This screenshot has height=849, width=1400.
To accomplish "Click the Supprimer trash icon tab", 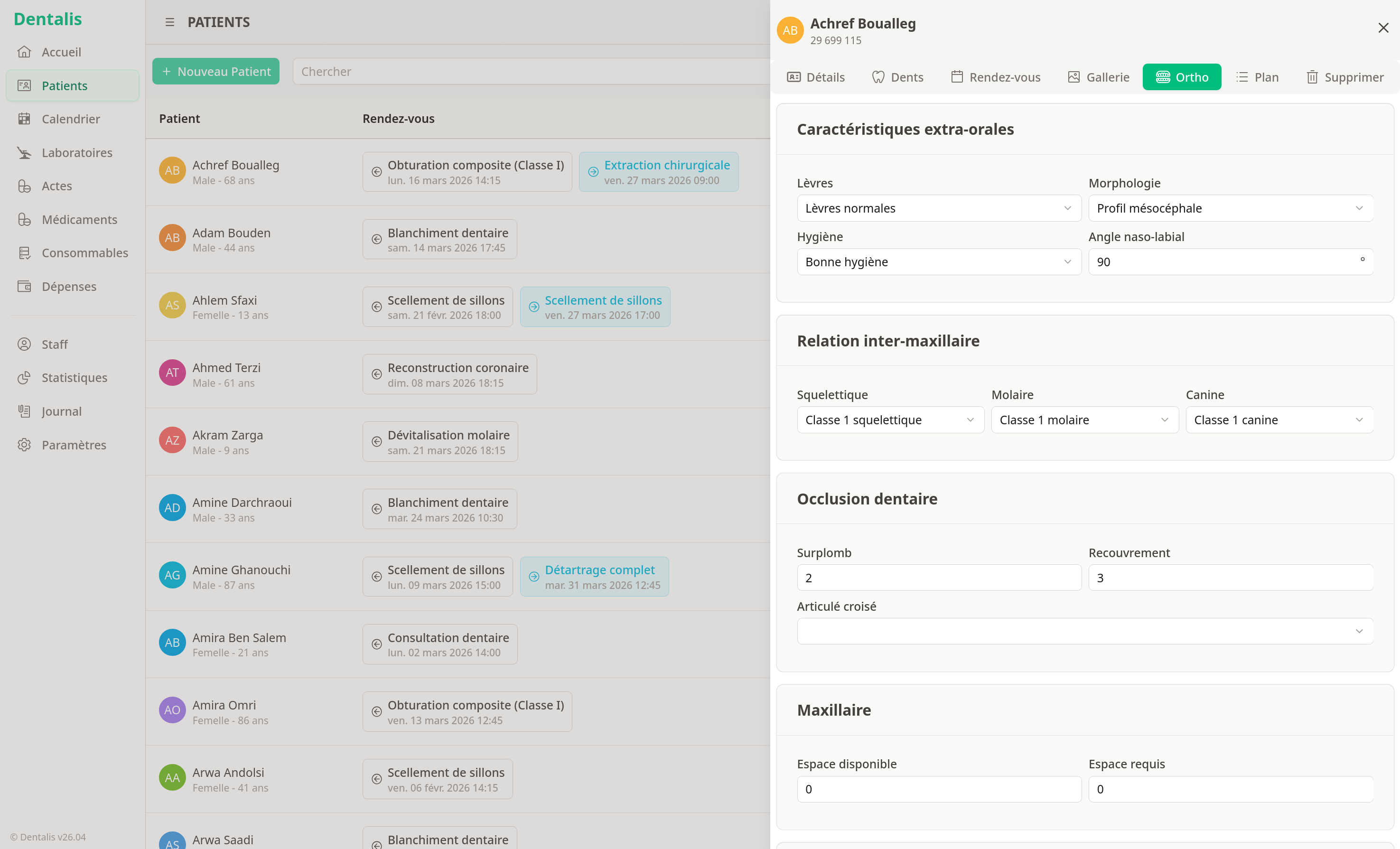I will point(1344,77).
